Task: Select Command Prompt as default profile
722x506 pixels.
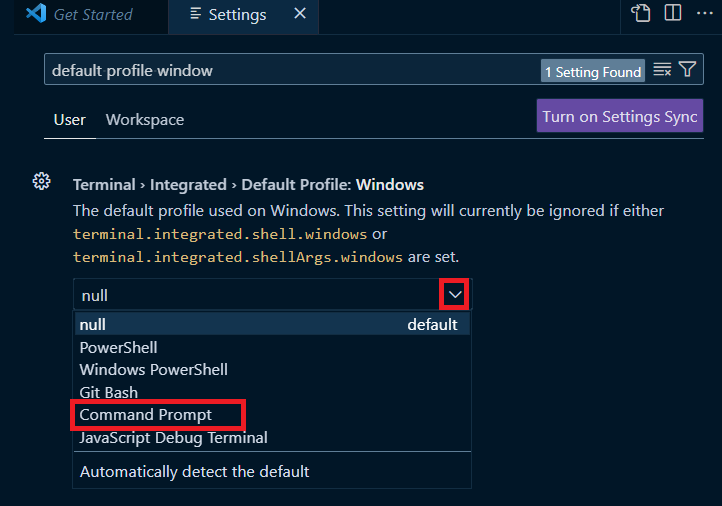Action: (272, 415)
